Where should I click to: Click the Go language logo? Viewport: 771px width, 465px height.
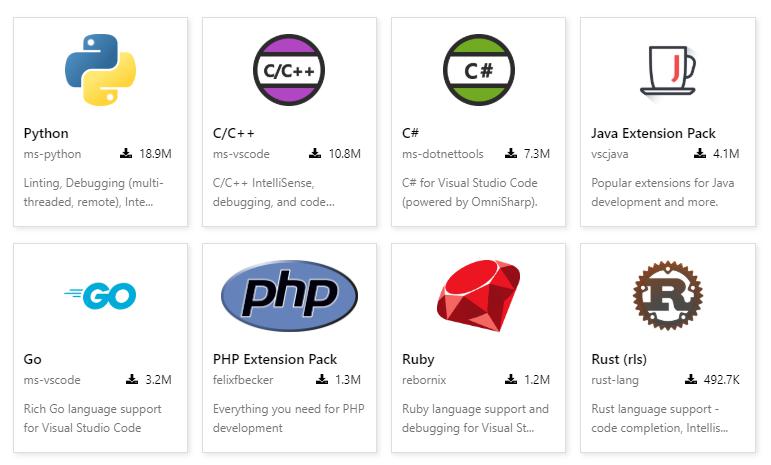click(99, 295)
